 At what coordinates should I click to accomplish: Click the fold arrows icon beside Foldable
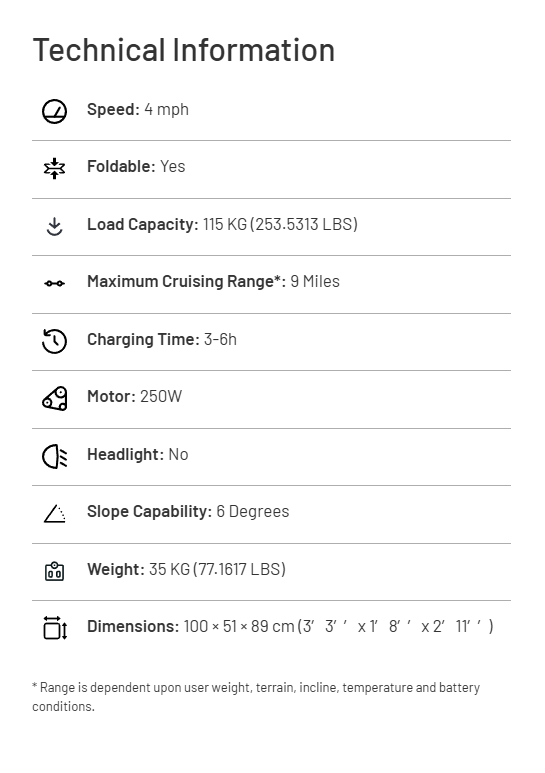tap(54, 168)
